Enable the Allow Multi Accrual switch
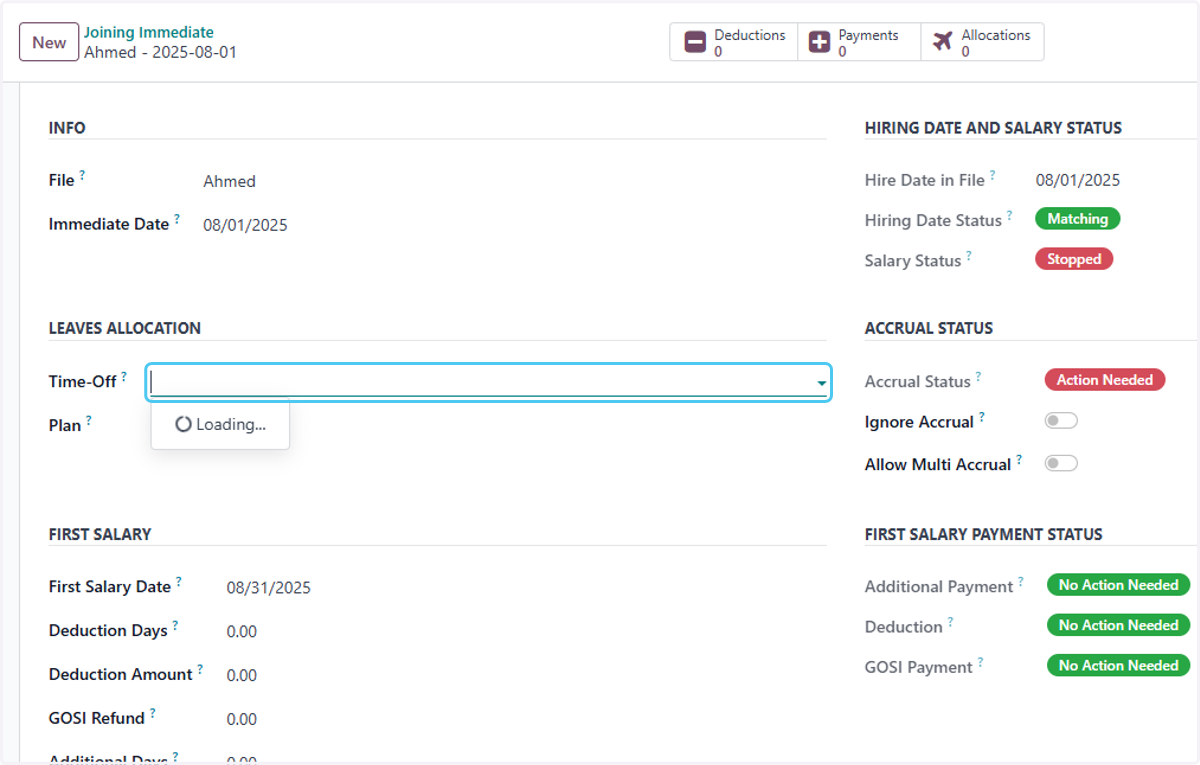The image size is (1200, 765). coord(1061,463)
